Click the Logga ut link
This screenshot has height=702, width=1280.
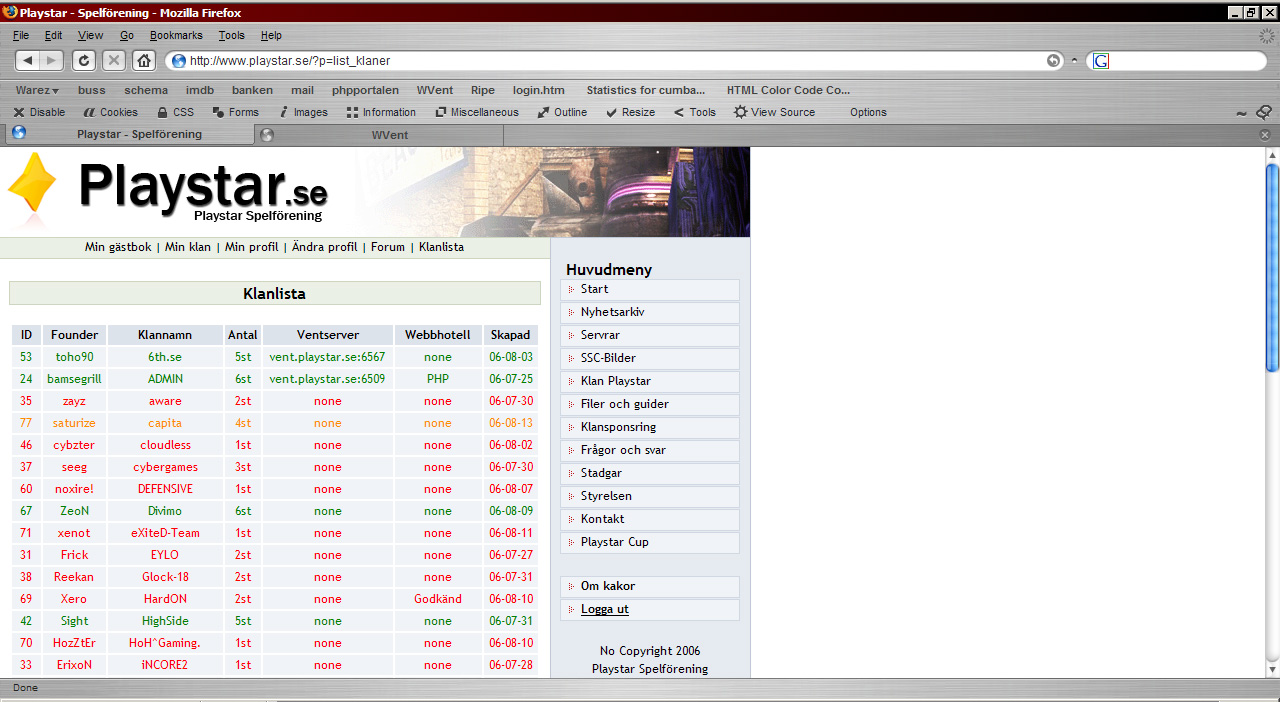[x=604, y=609]
